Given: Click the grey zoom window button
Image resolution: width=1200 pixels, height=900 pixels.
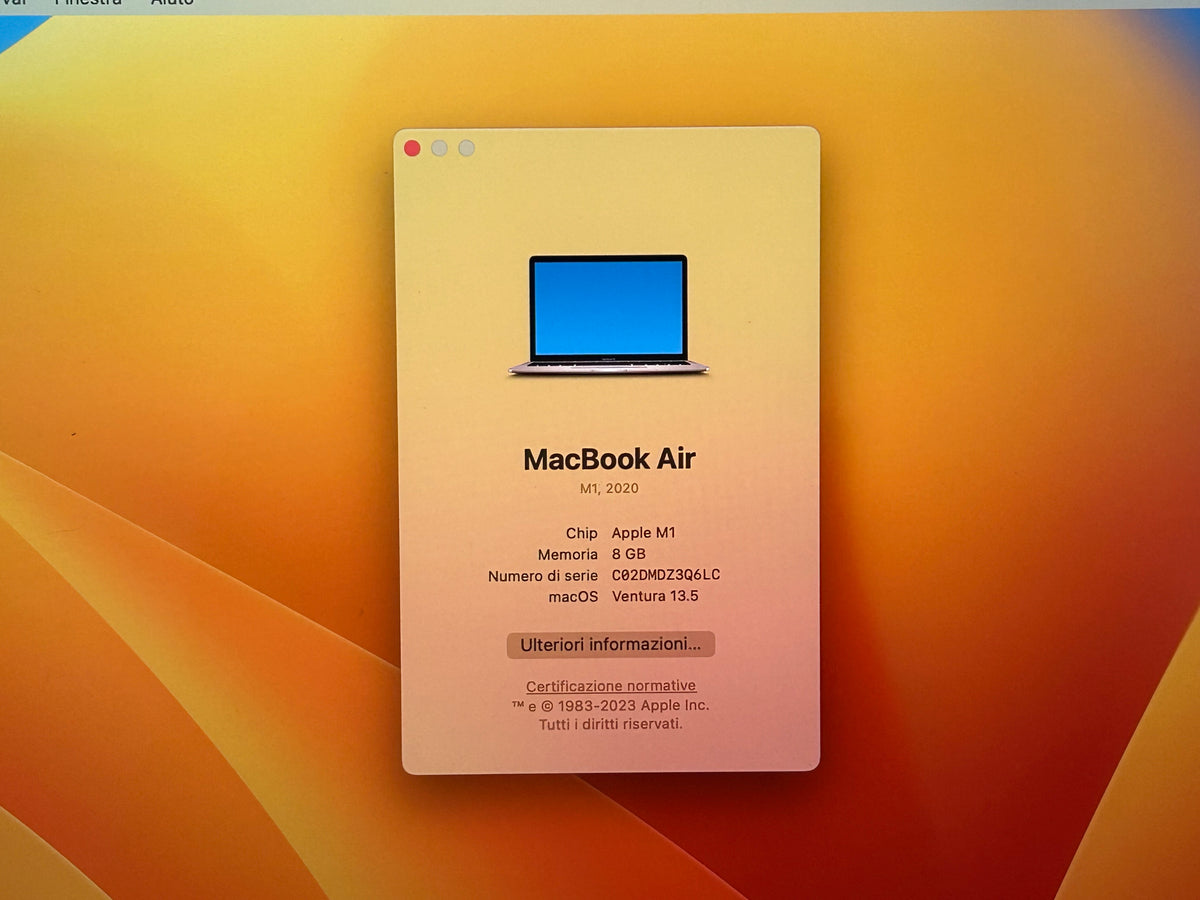Looking at the screenshot, I should 466,148.
